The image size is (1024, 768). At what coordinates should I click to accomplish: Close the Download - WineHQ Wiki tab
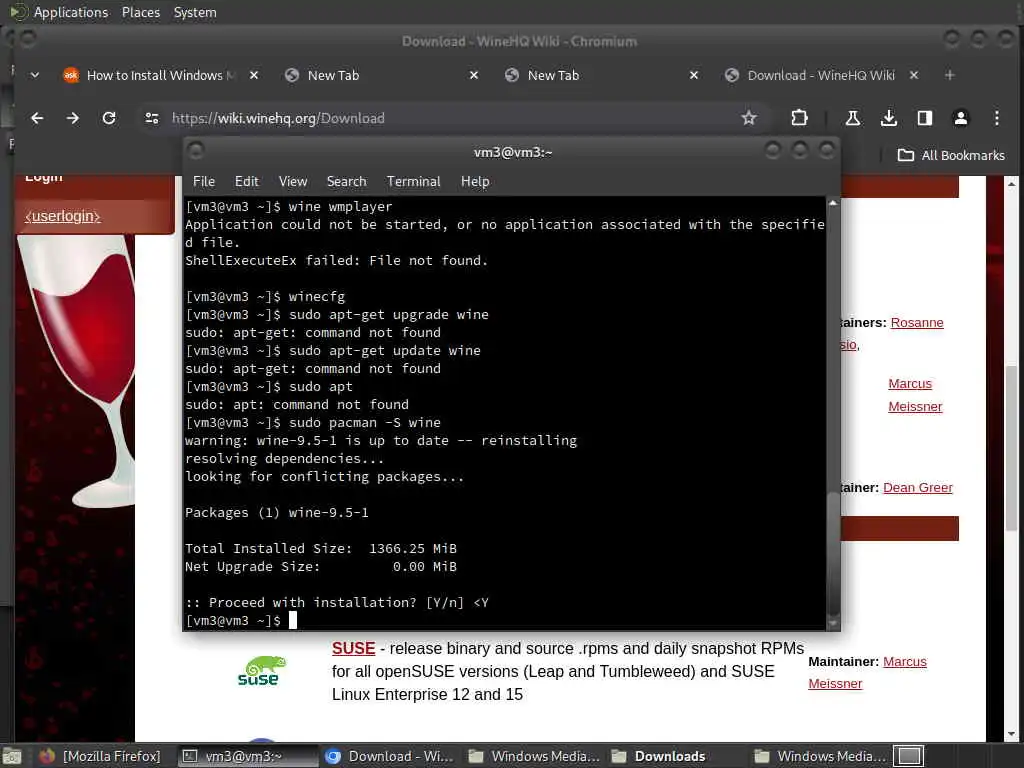tap(914, 75)
